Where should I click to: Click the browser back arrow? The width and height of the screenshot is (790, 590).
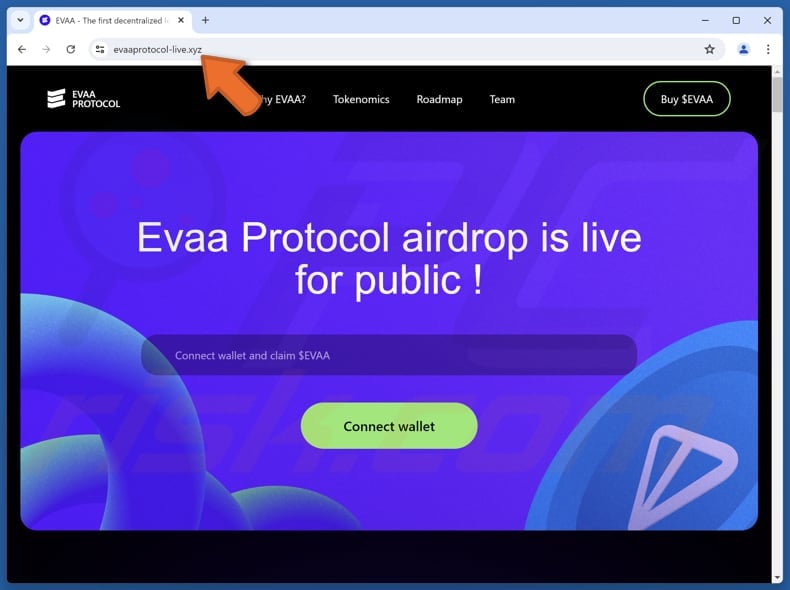[22, 49]
